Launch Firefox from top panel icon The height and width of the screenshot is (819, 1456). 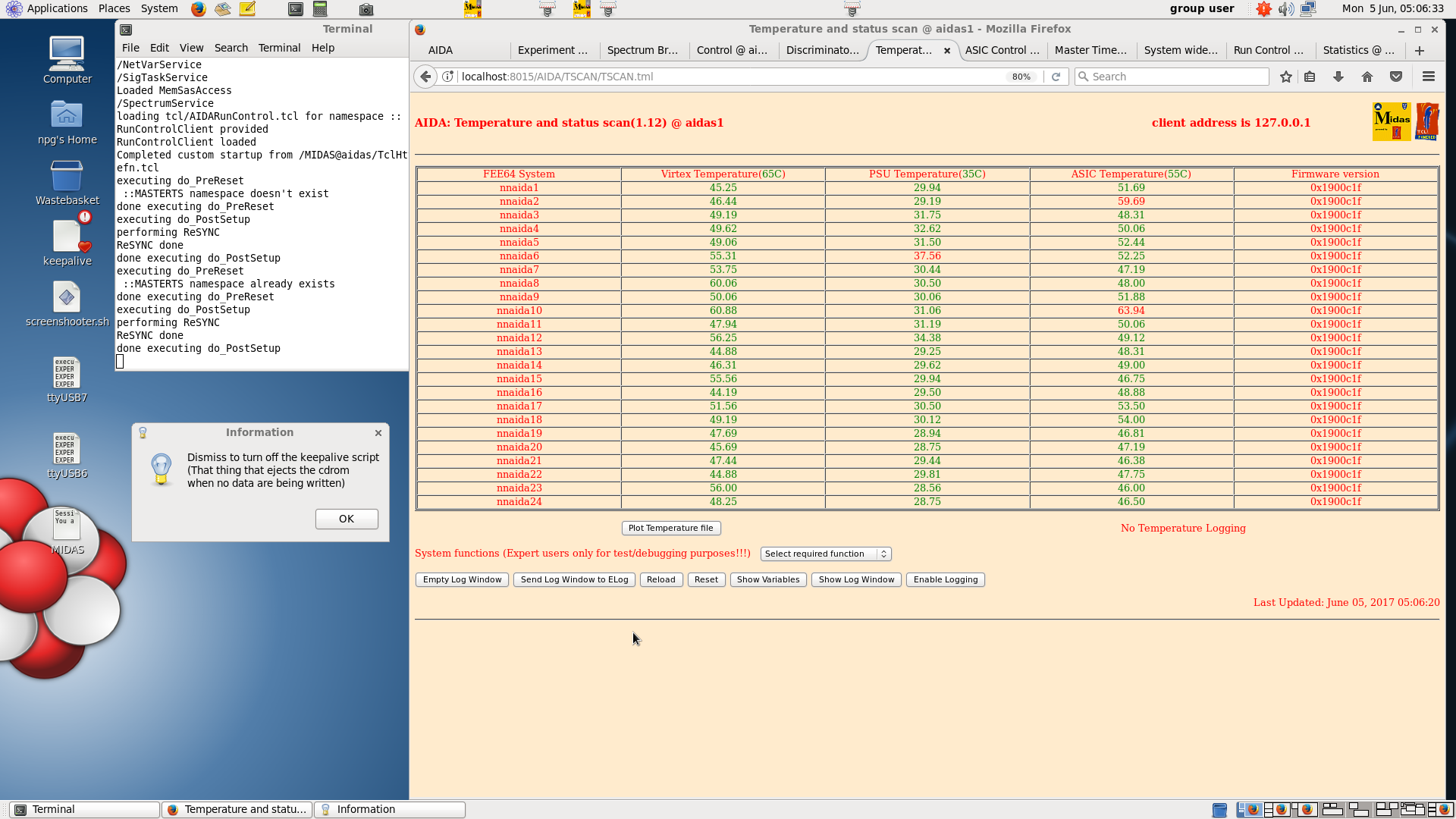click(x=198, y=9)
